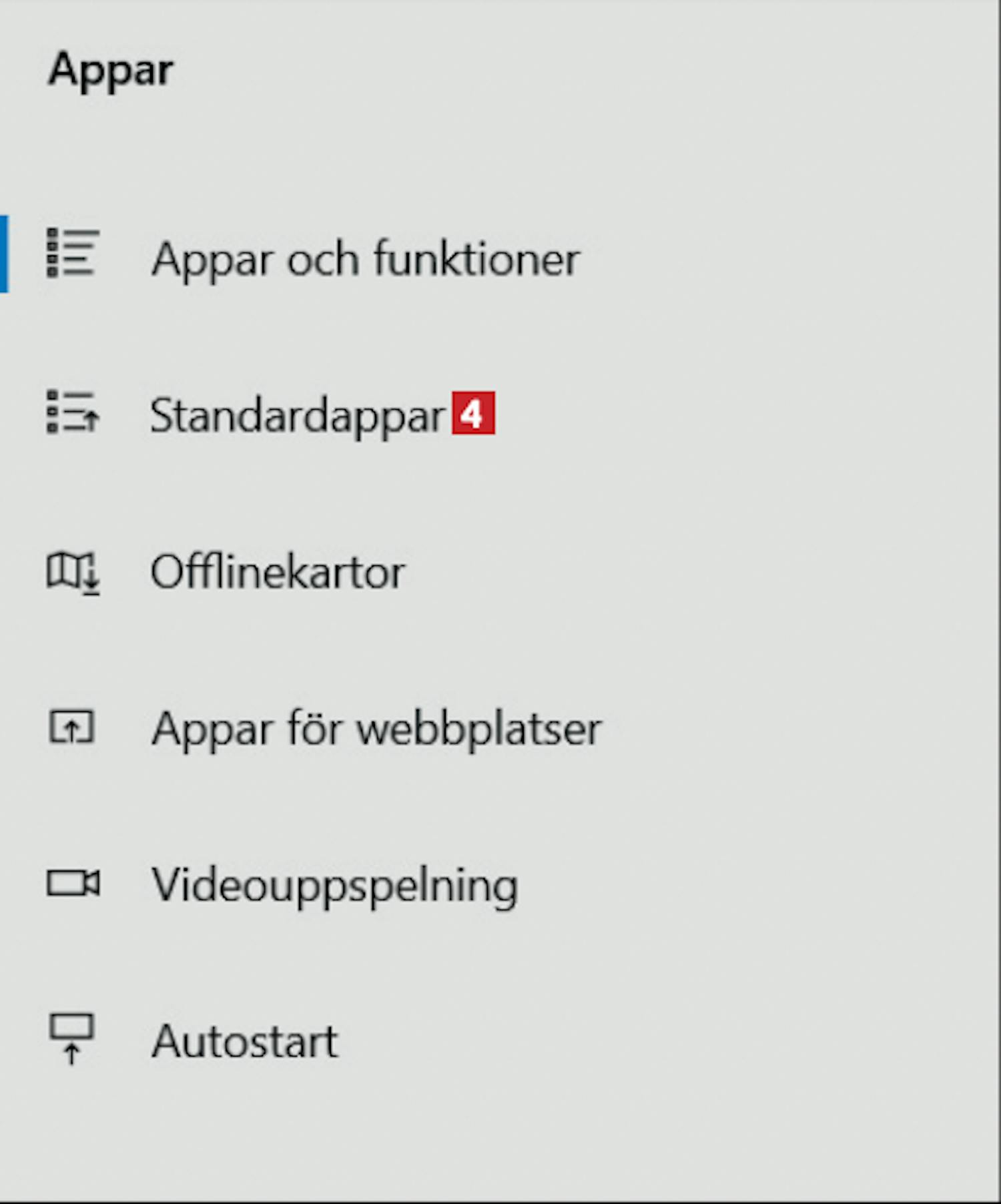1001x1204 pixels.
Task: Click the Videouppspelning camera icon
Action: pos(73,884)
